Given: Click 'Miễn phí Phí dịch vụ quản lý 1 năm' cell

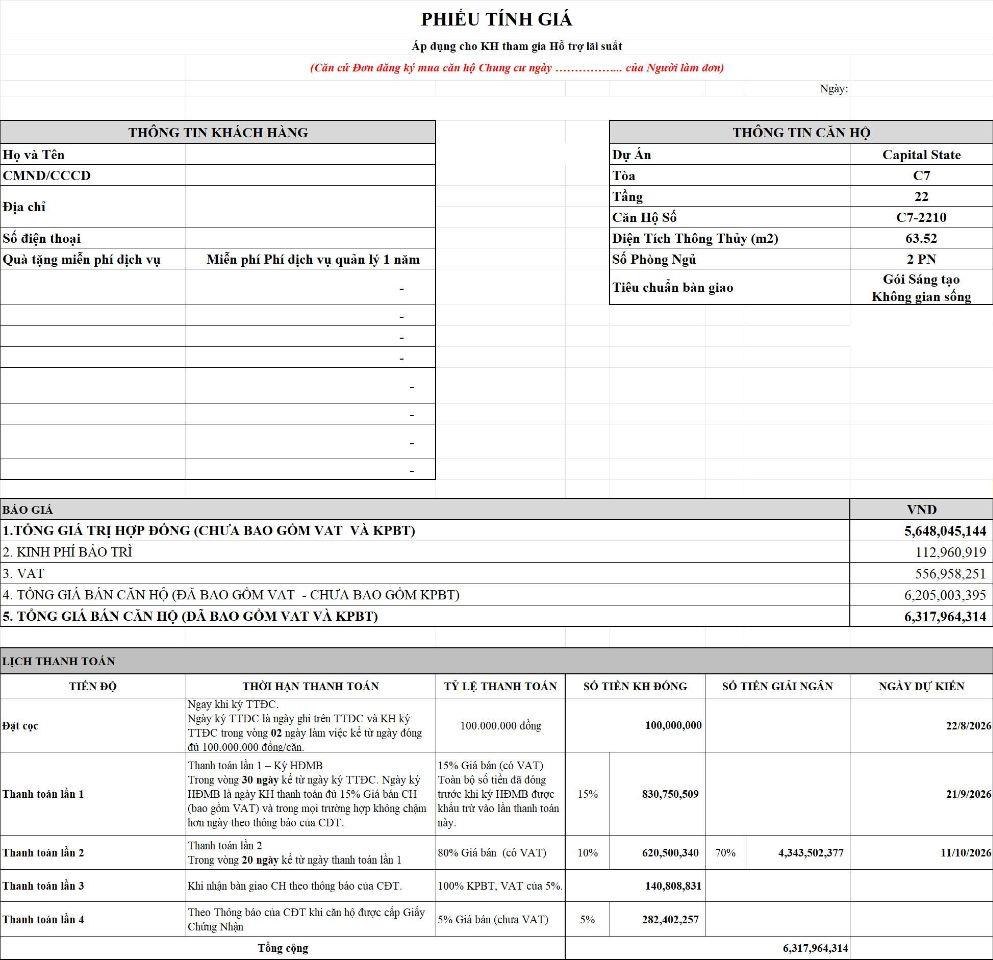Looking at the screenshot, I should [x=310, y=259].
